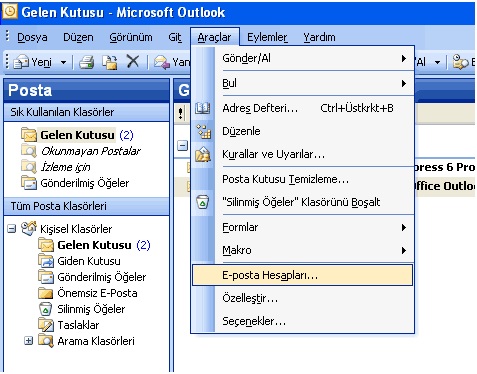The width and height of the screenshot is (477, 374).
Task: Click the main toolbar drag handle
Action: click(x=7, y=62)
